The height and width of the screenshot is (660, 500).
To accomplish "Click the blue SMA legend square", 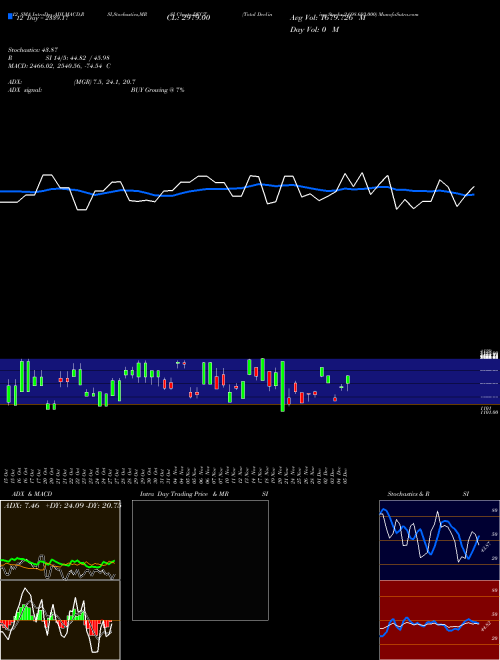I will pos(10,16).
